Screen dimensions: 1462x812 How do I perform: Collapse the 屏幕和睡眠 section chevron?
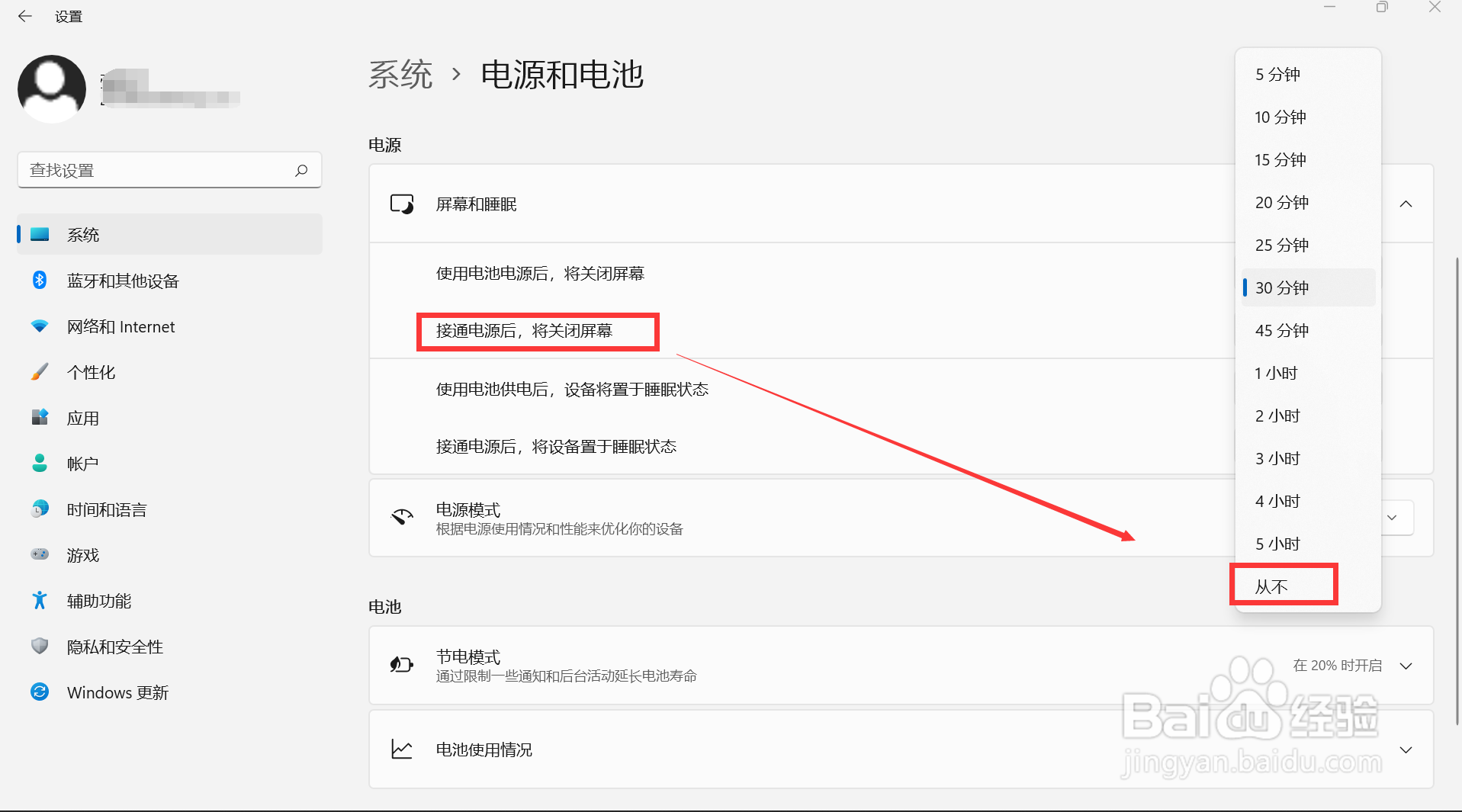tap(1406, 204)
